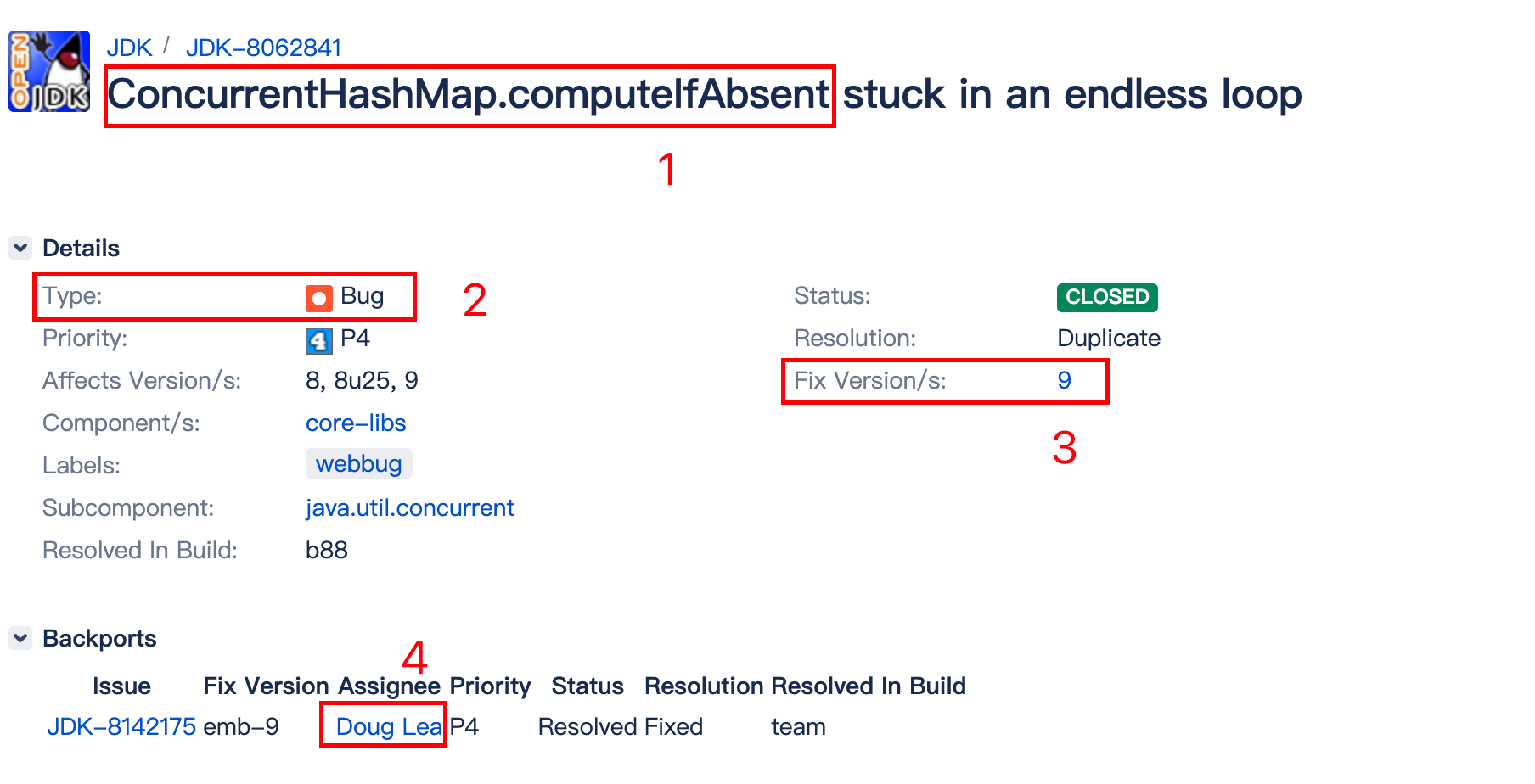Collapse the Backports section chevron
This screenshot has height=784, width=1535.
click(20, 638)
